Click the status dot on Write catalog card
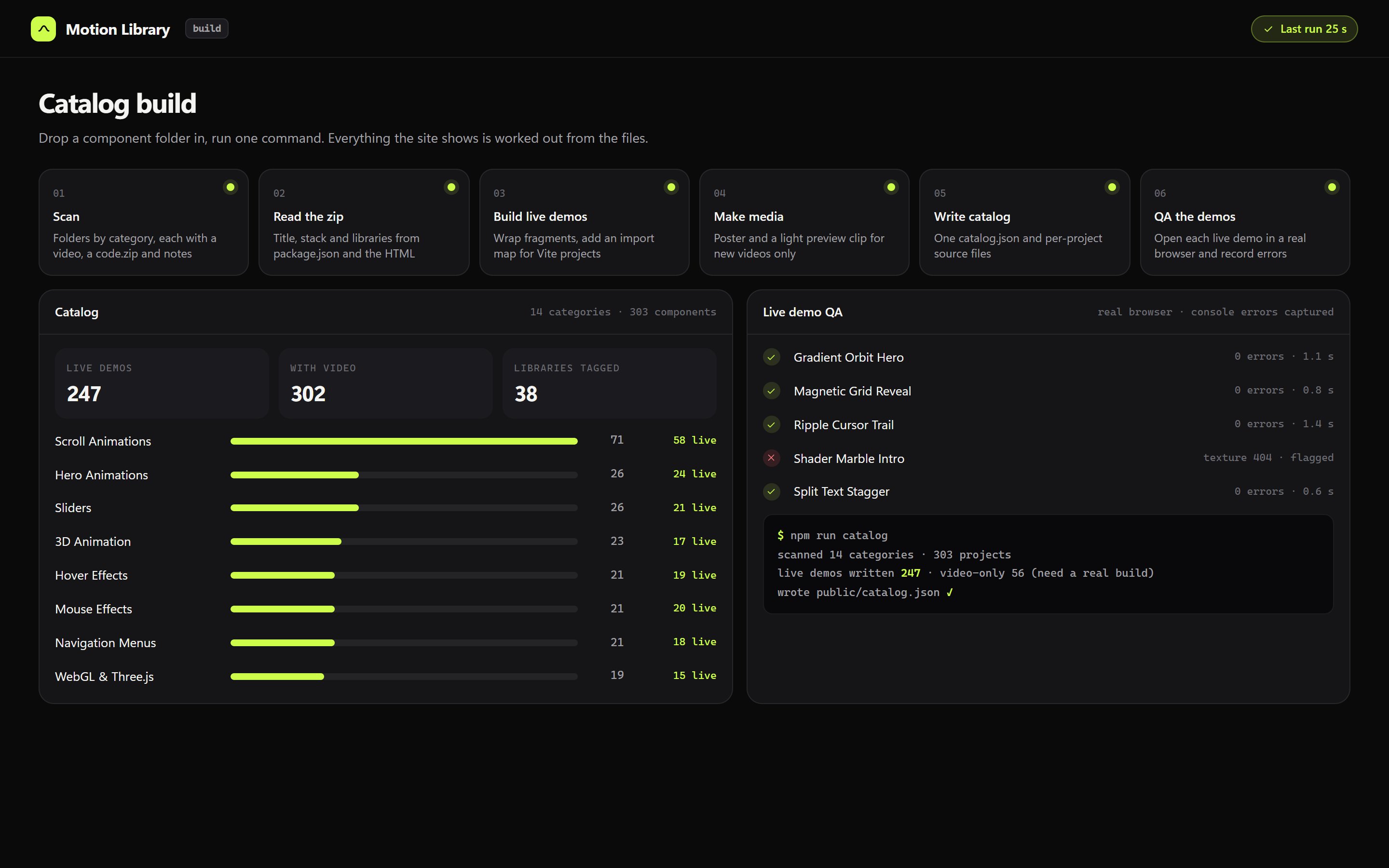This screenshot has width=1389, height=868. click(1112, 187)
